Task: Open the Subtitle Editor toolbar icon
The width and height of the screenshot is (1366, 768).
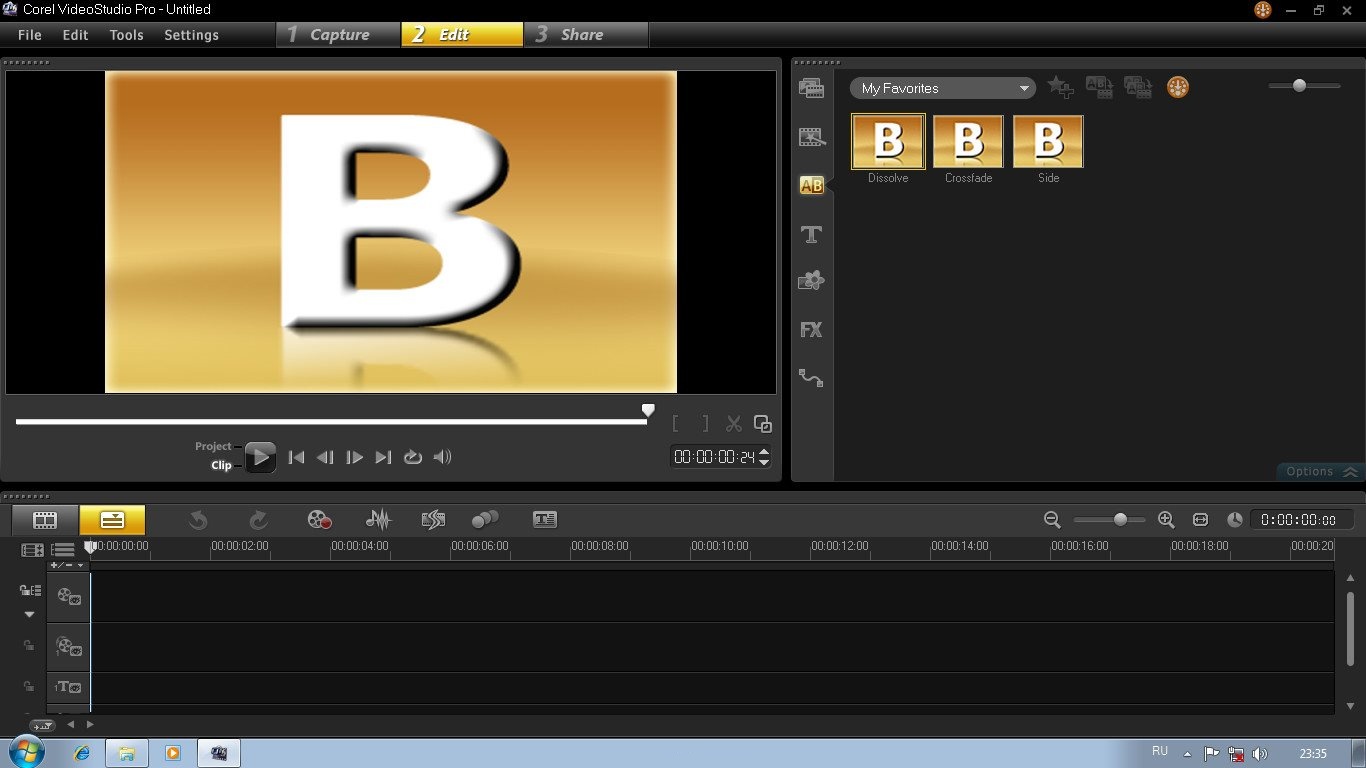Action: 544,519
